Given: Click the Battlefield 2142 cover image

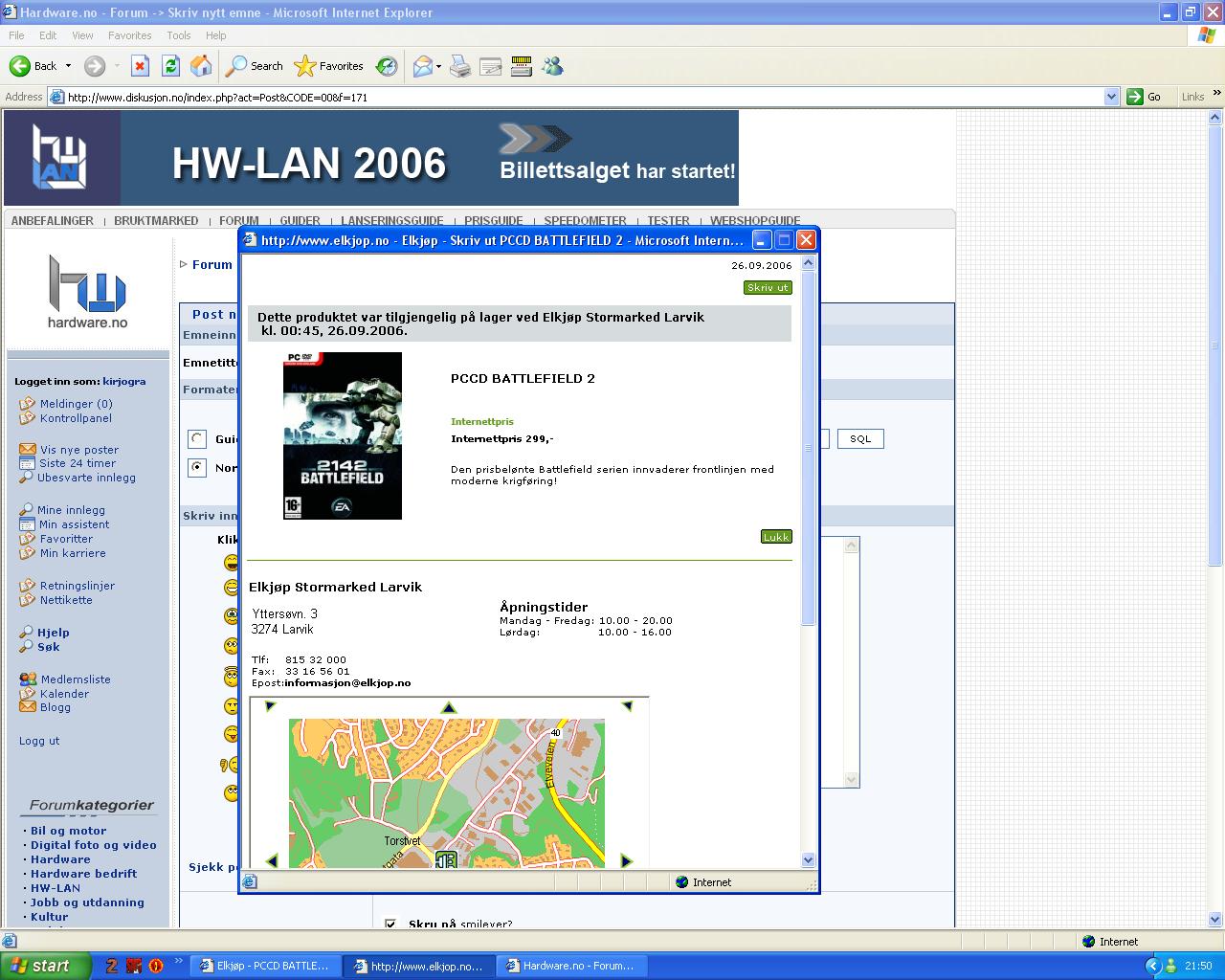Looking at the screenshot, I should (x=343, y=435).
